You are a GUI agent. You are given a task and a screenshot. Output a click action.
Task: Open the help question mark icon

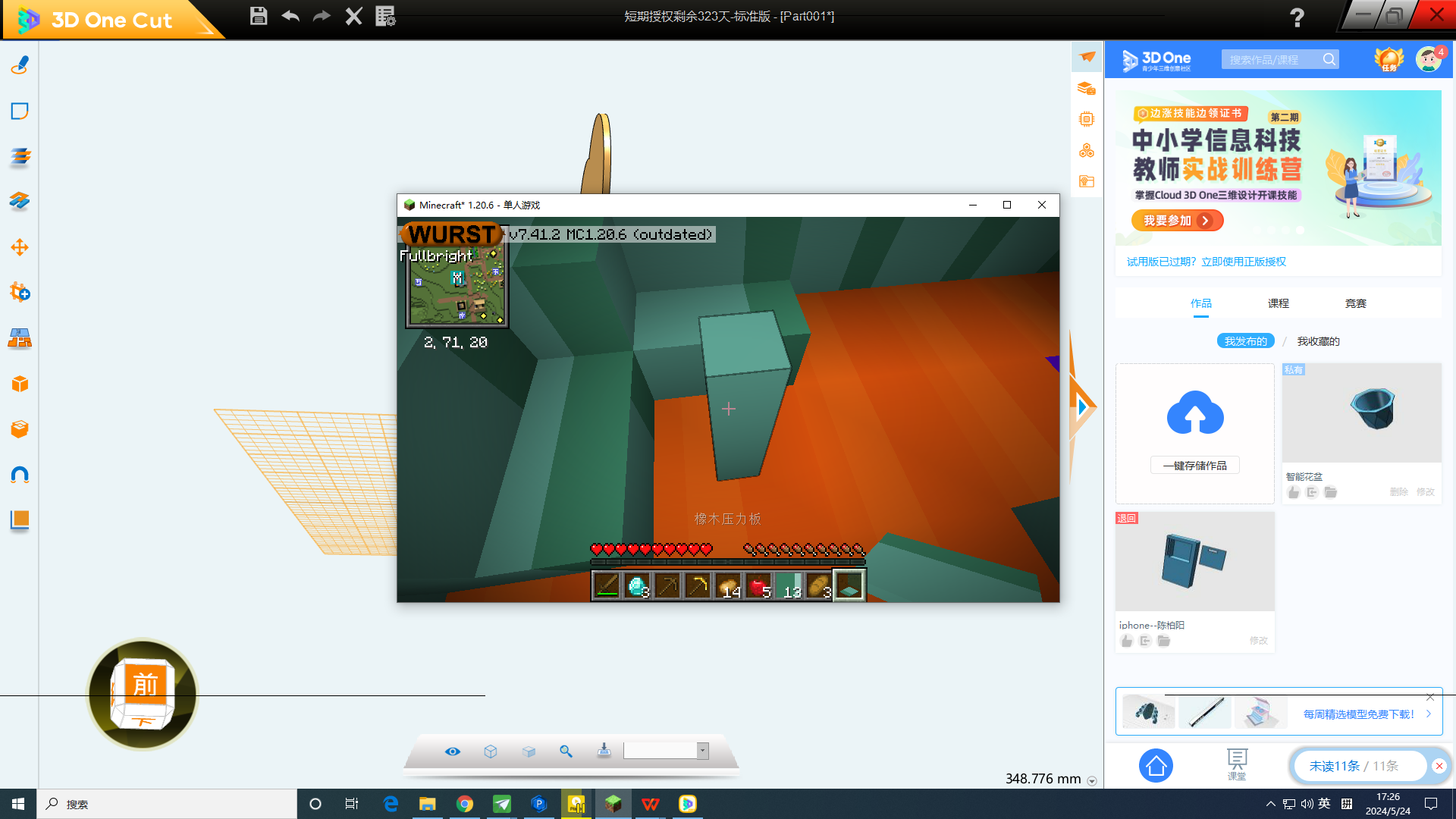1297,17
